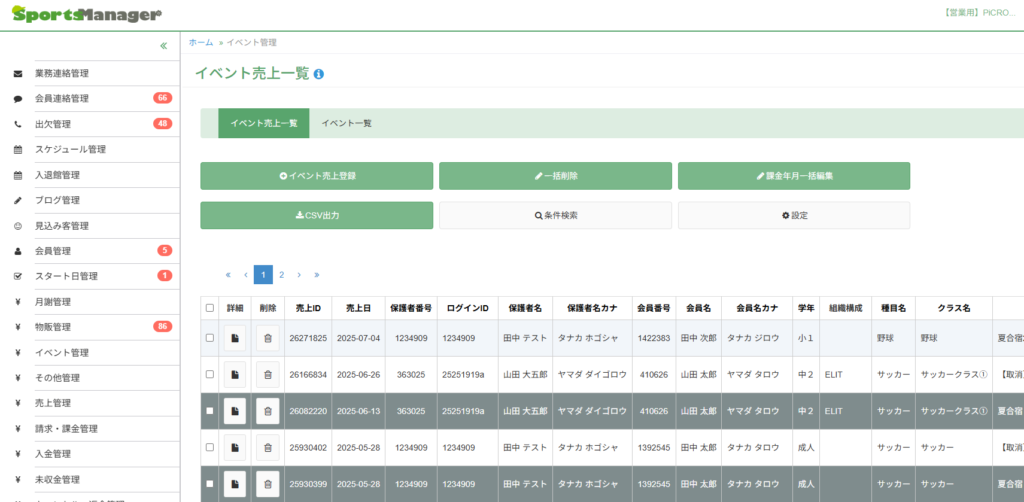
Task: Click the 売上日 column header
Action: (359, 308)
